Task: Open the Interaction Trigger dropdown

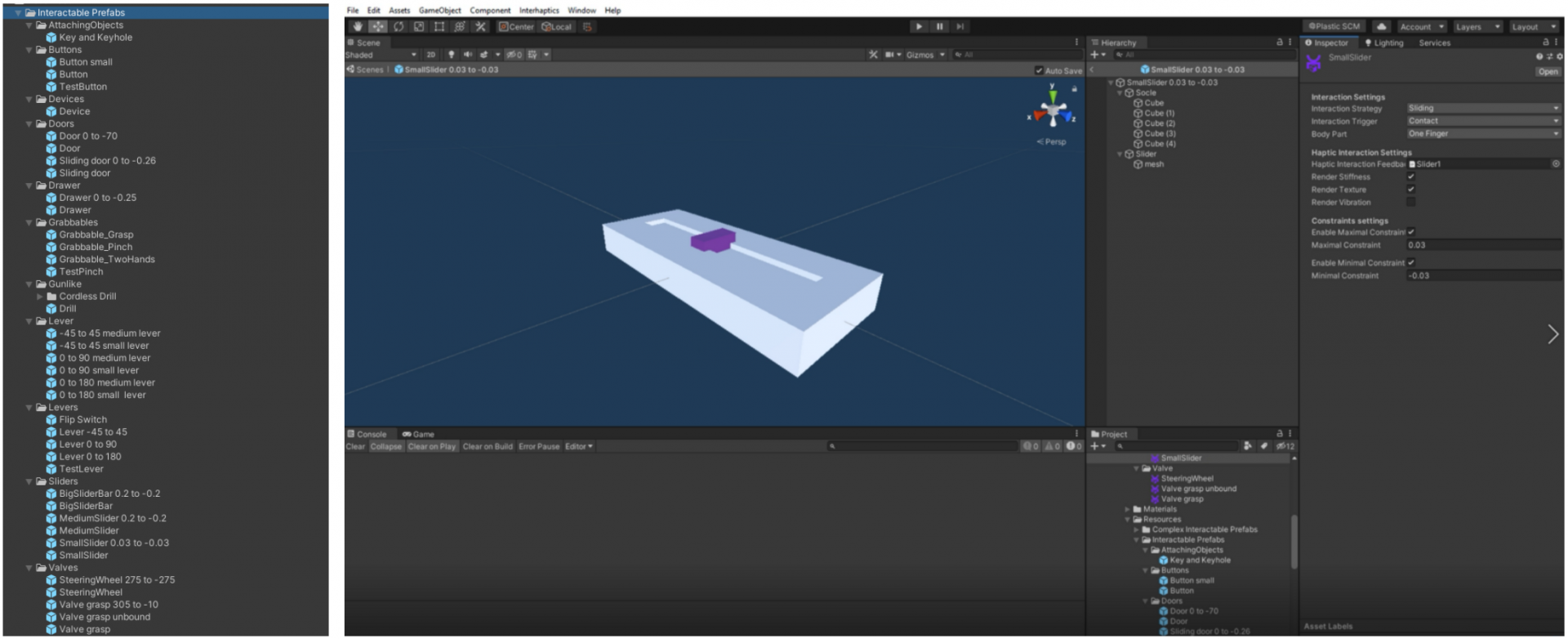Action: pyautogui.click(x=1483, y=121)
